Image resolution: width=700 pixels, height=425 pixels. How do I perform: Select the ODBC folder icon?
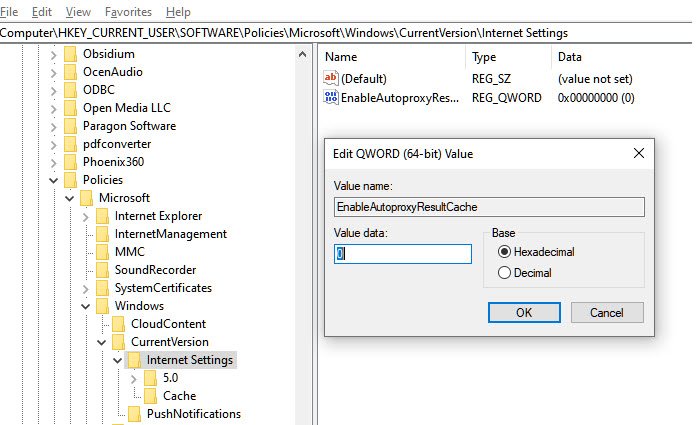point(71,90)
